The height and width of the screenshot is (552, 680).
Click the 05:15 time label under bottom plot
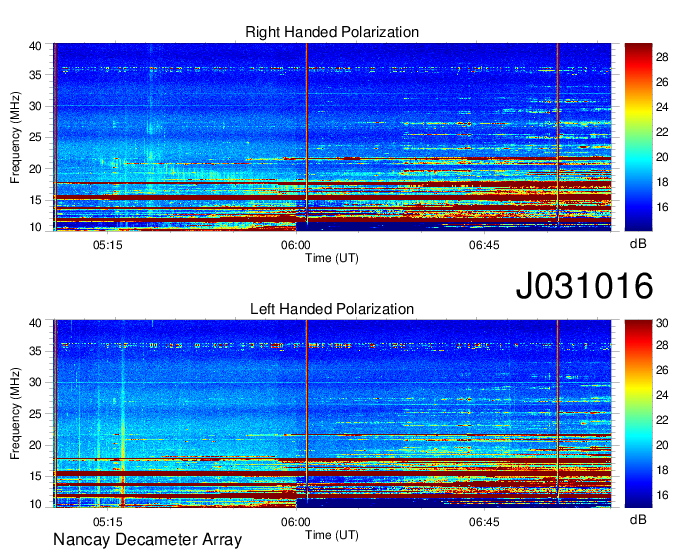108,522
